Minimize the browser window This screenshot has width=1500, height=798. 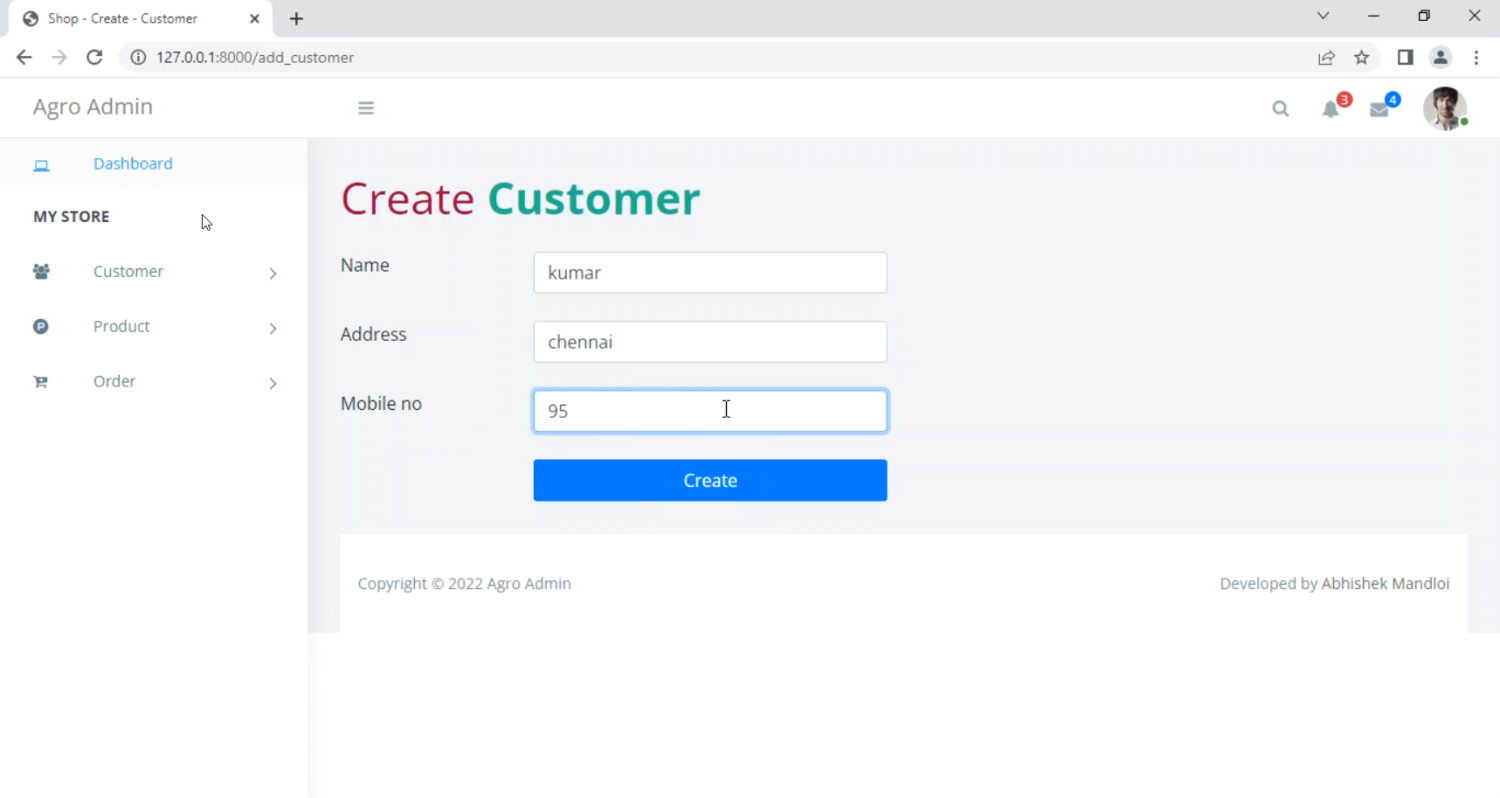coord(1374,16)
